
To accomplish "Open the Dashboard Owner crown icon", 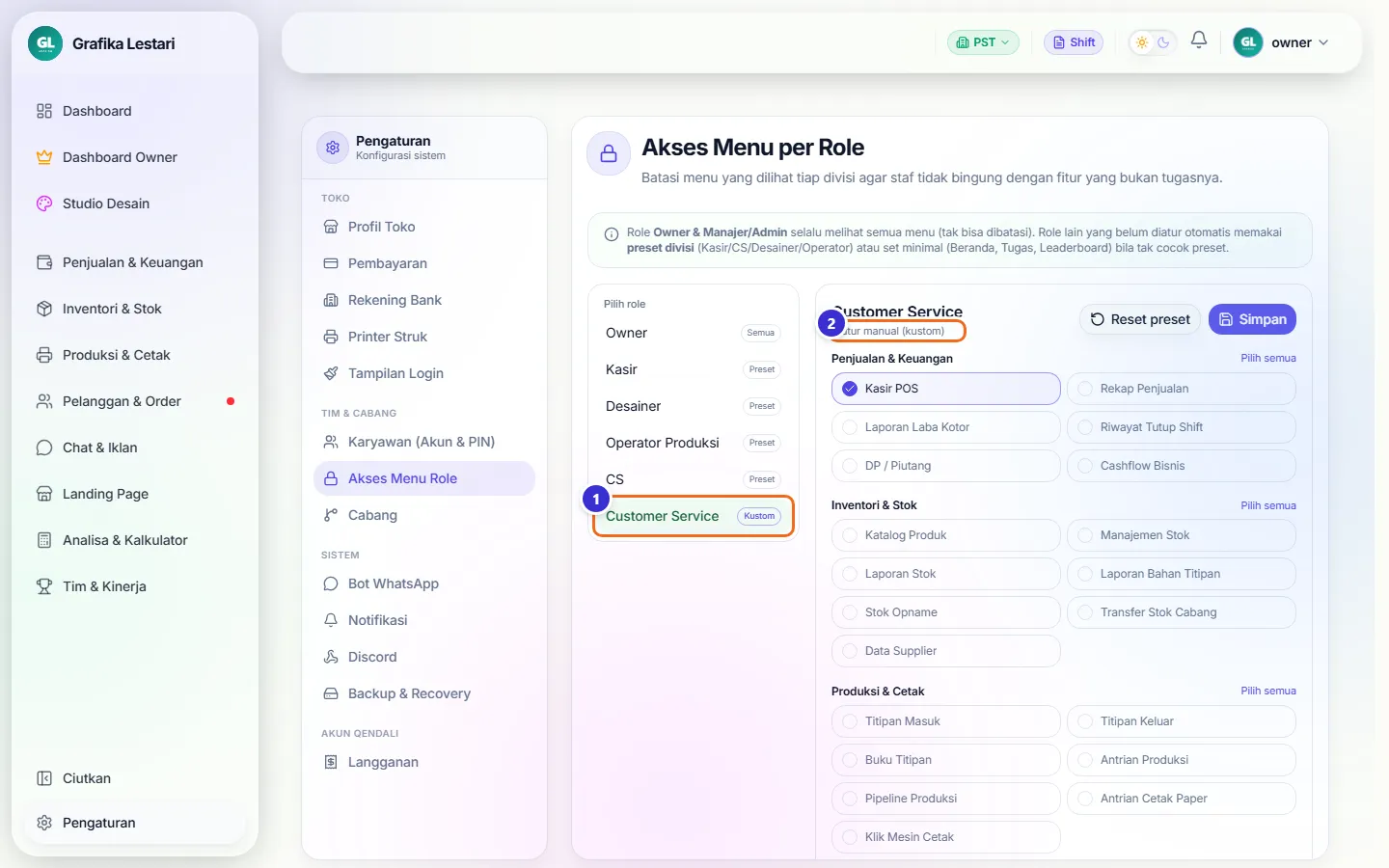I will (44, 157).
